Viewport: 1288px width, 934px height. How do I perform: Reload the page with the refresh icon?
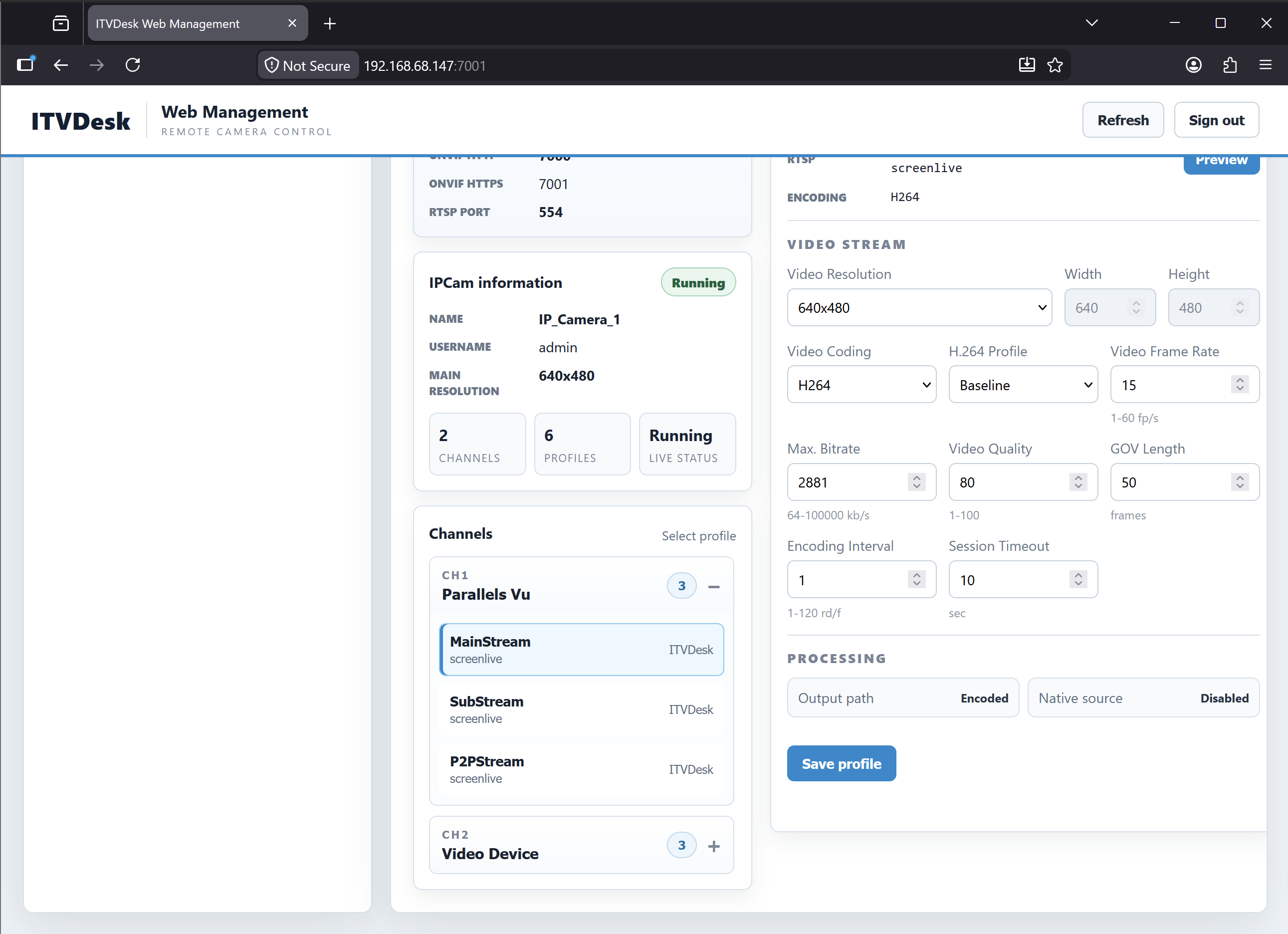[x=133, y=65]
